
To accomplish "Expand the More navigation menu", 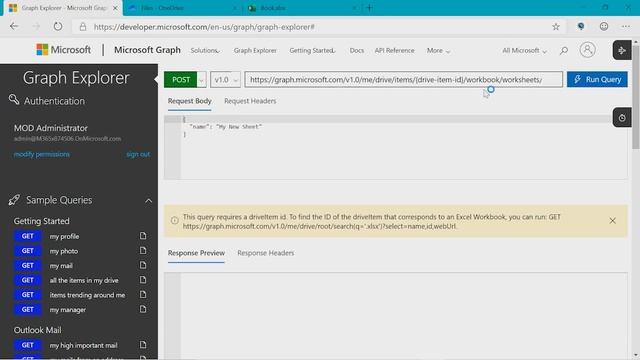I will (x=438, y=51).
